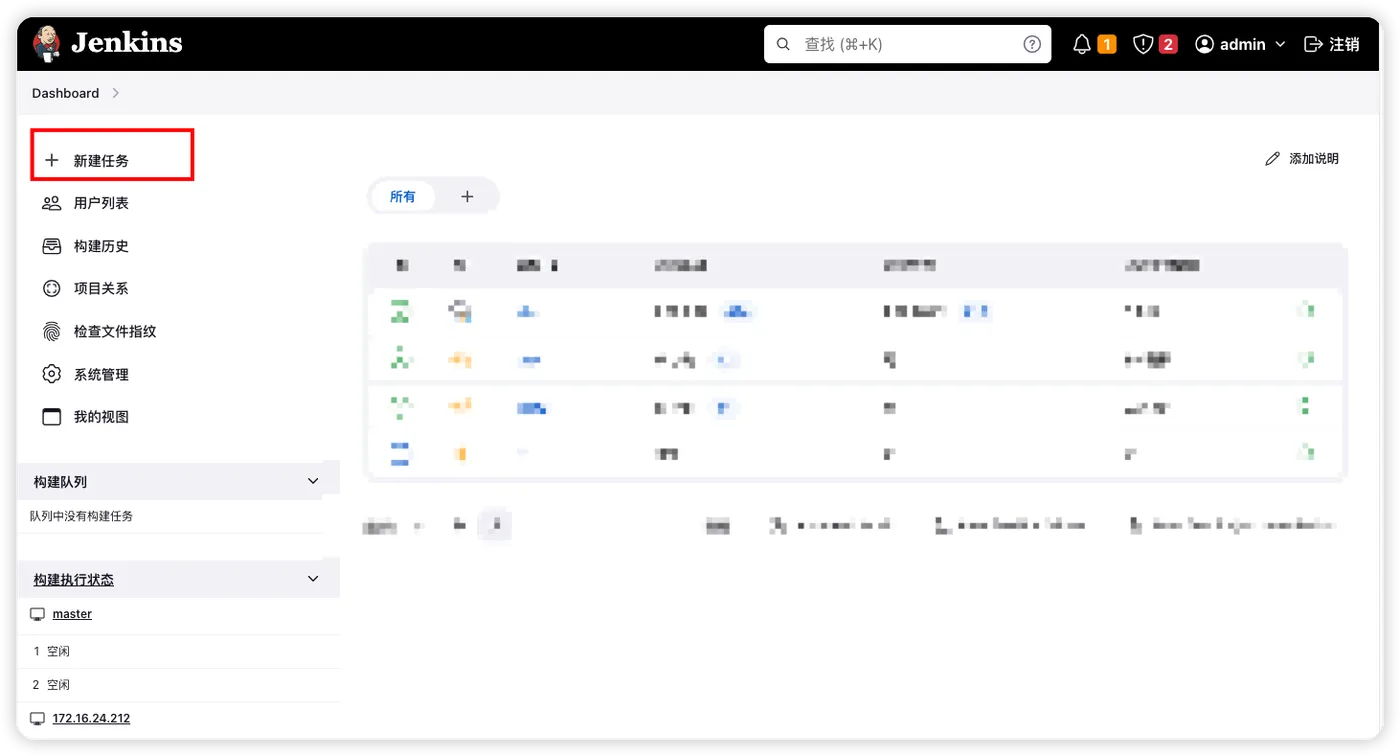Focus the 查找 search field
Screen dimensions: 1400x756
(x=907, y=44)
